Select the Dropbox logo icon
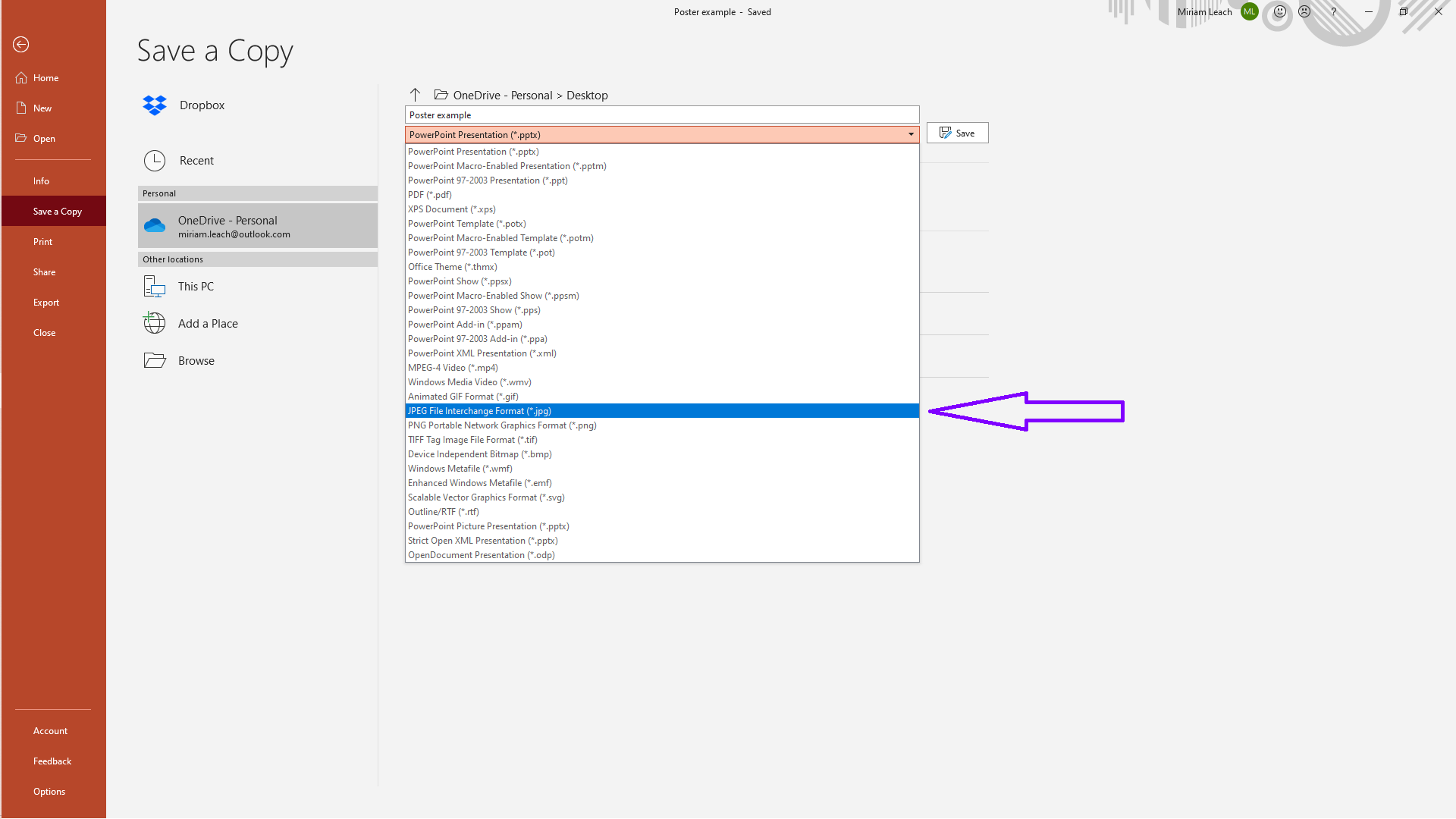1456x819 pixels. click(x=155, y=105)
